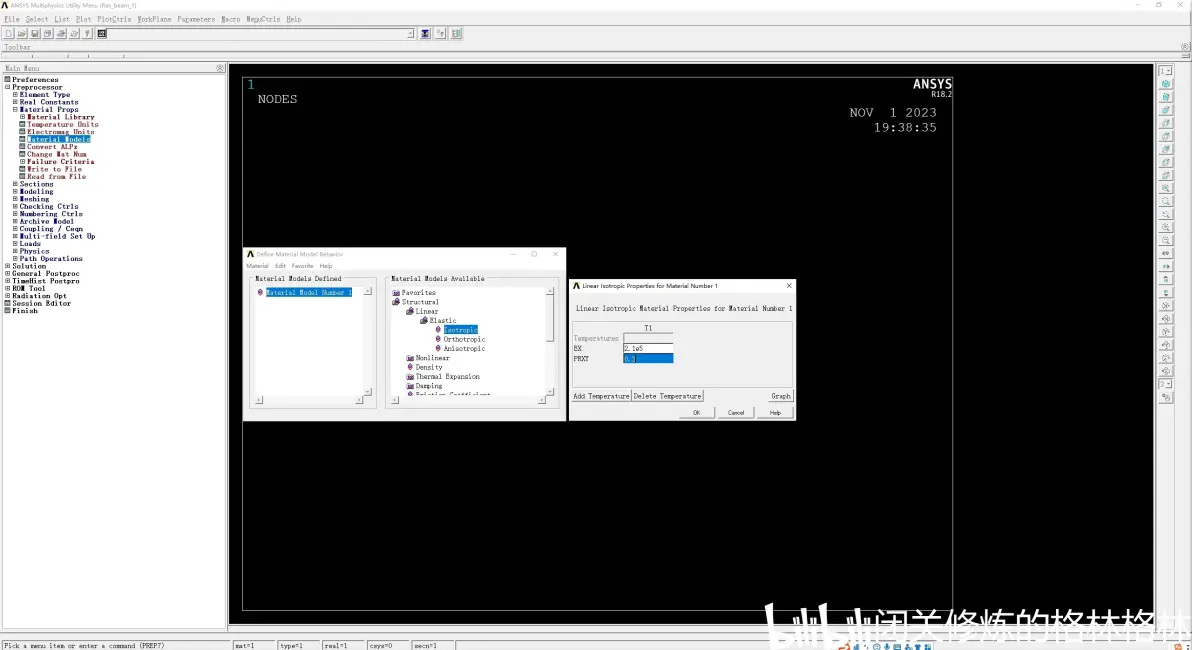Select Orthotropic in Material Models Available

coord(464,339)
